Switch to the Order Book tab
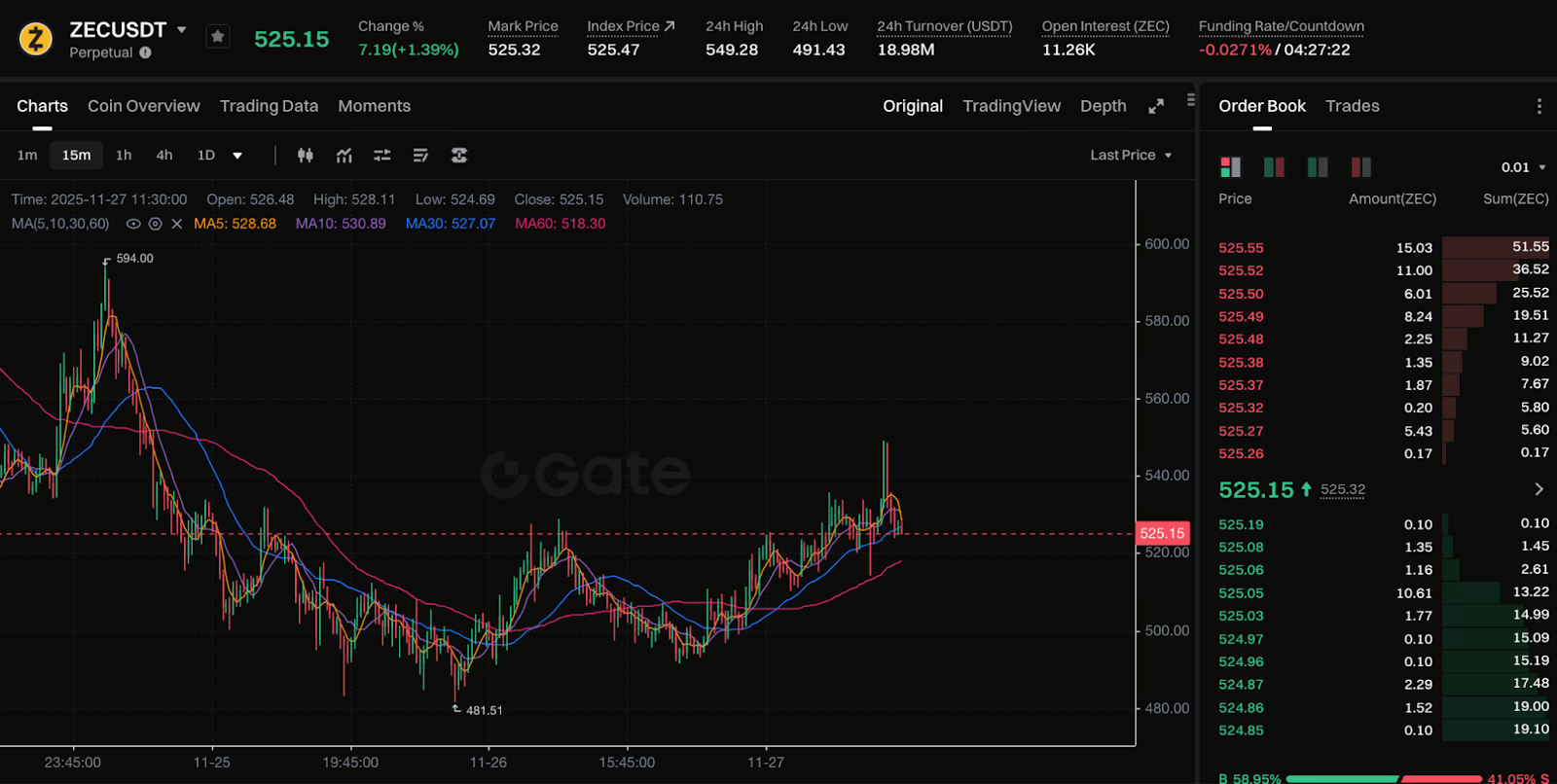Image resolution: width=1557 pixels, height=784 pixels. [x=1262, y=106]
